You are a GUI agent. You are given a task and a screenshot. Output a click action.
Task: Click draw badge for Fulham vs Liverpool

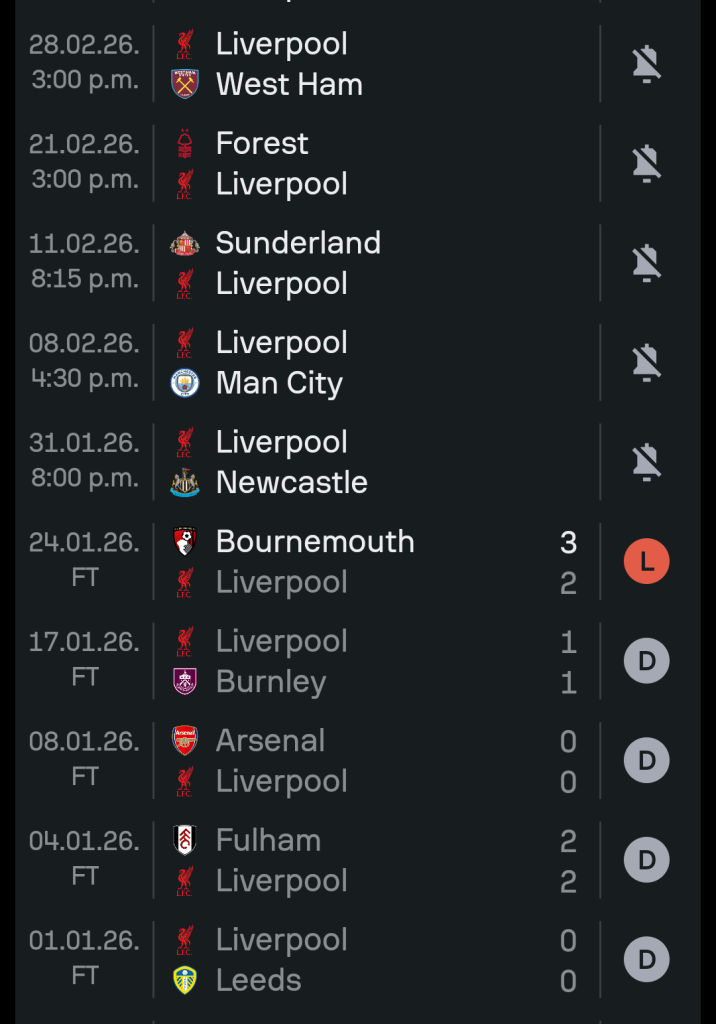pos(647,860)
